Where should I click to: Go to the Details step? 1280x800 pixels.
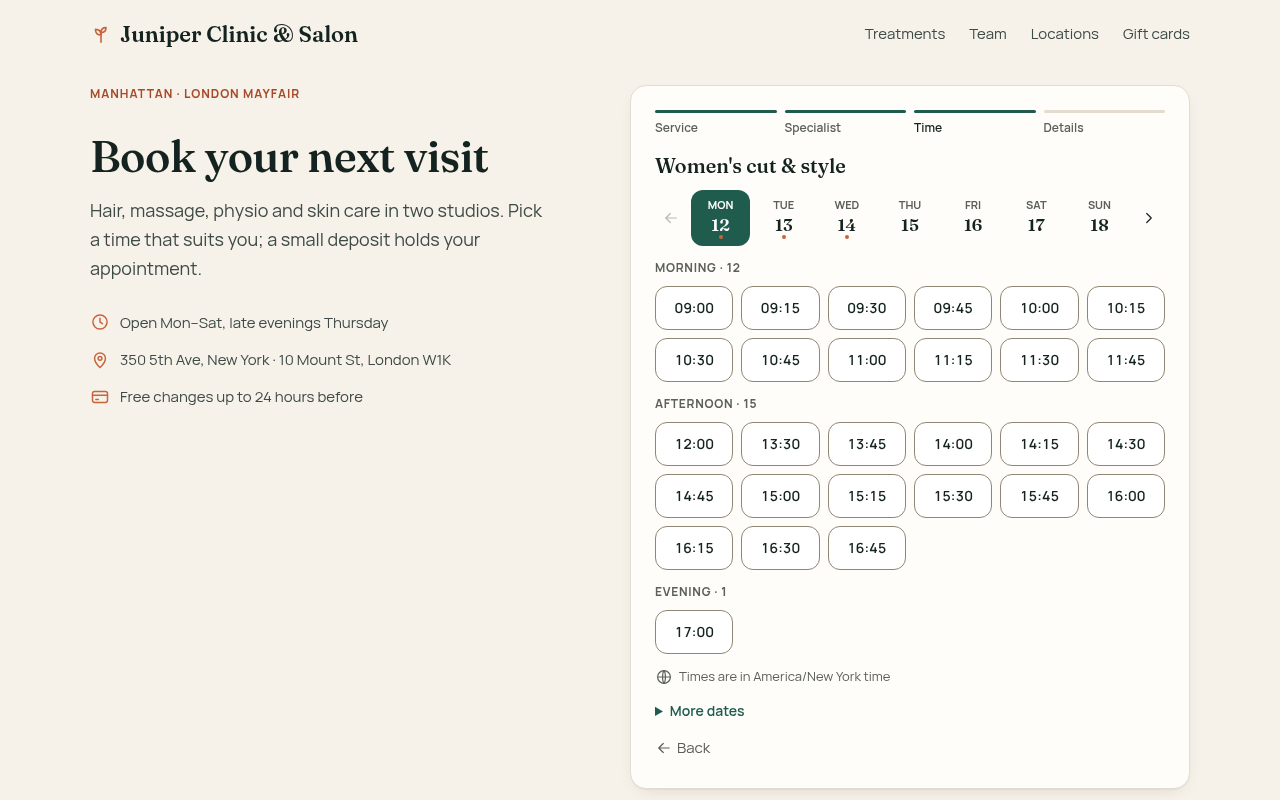[1104, 122]
